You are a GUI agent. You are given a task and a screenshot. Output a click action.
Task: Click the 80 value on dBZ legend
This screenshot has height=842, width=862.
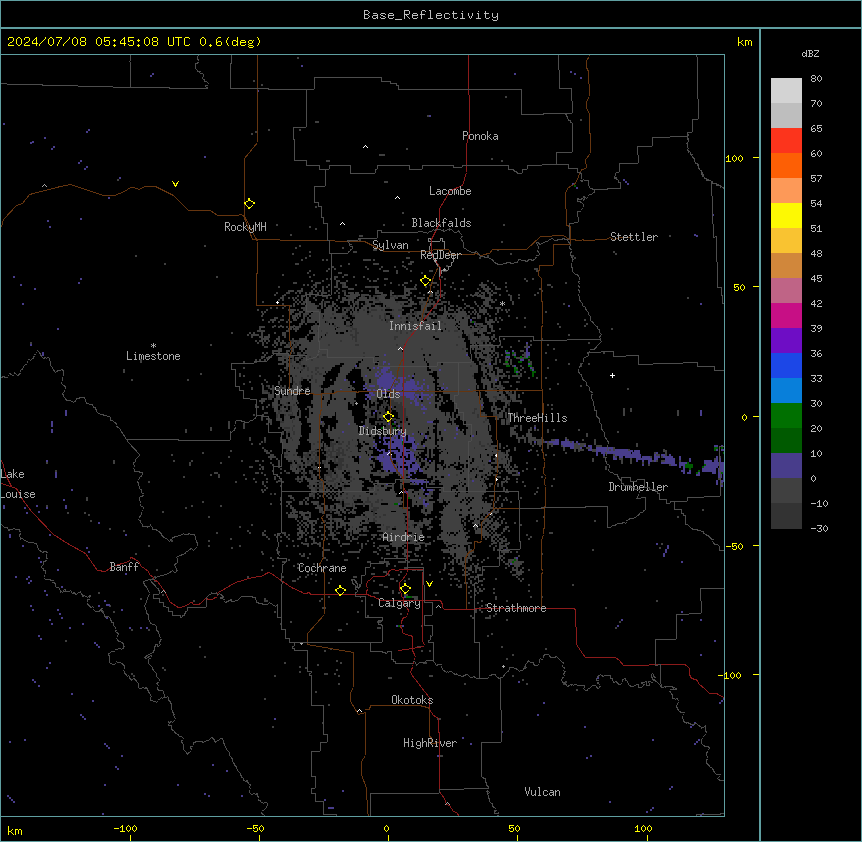pyautogui.click(x=816, y=78)
